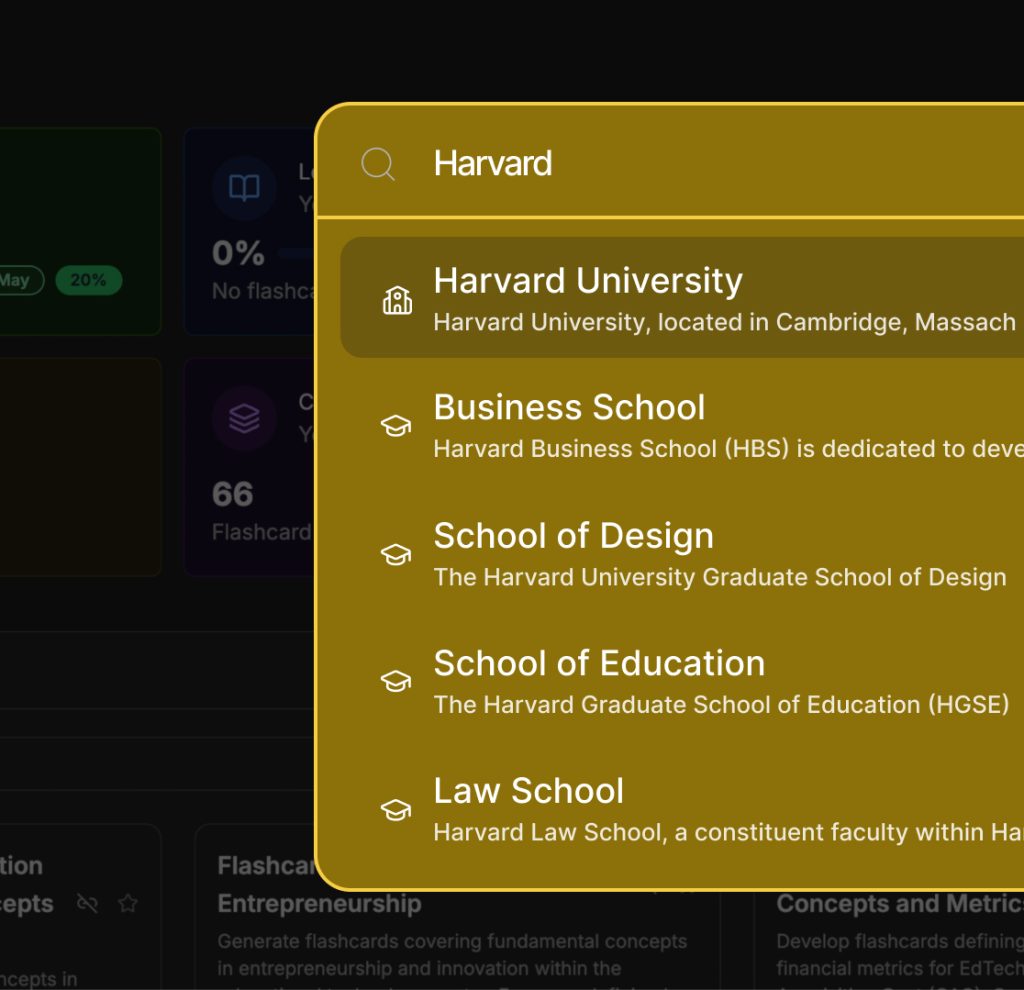The width and height of the screenshot is (1024, 990).
Task: Click the search magnifier icon
Action: click(x=378, y=163)
